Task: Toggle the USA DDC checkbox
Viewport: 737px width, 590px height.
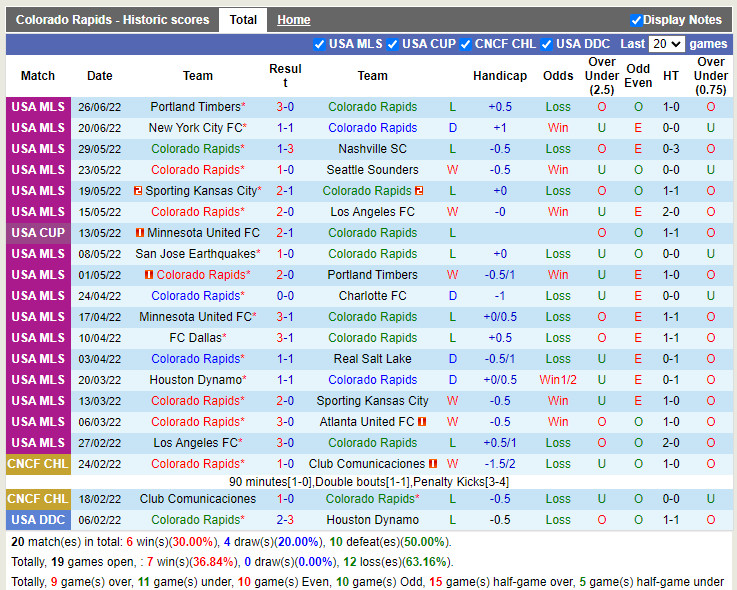Action: pos(547,44)
